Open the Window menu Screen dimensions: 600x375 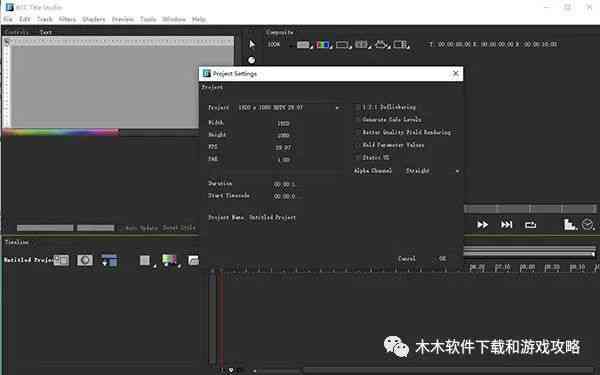coord(174,19)
